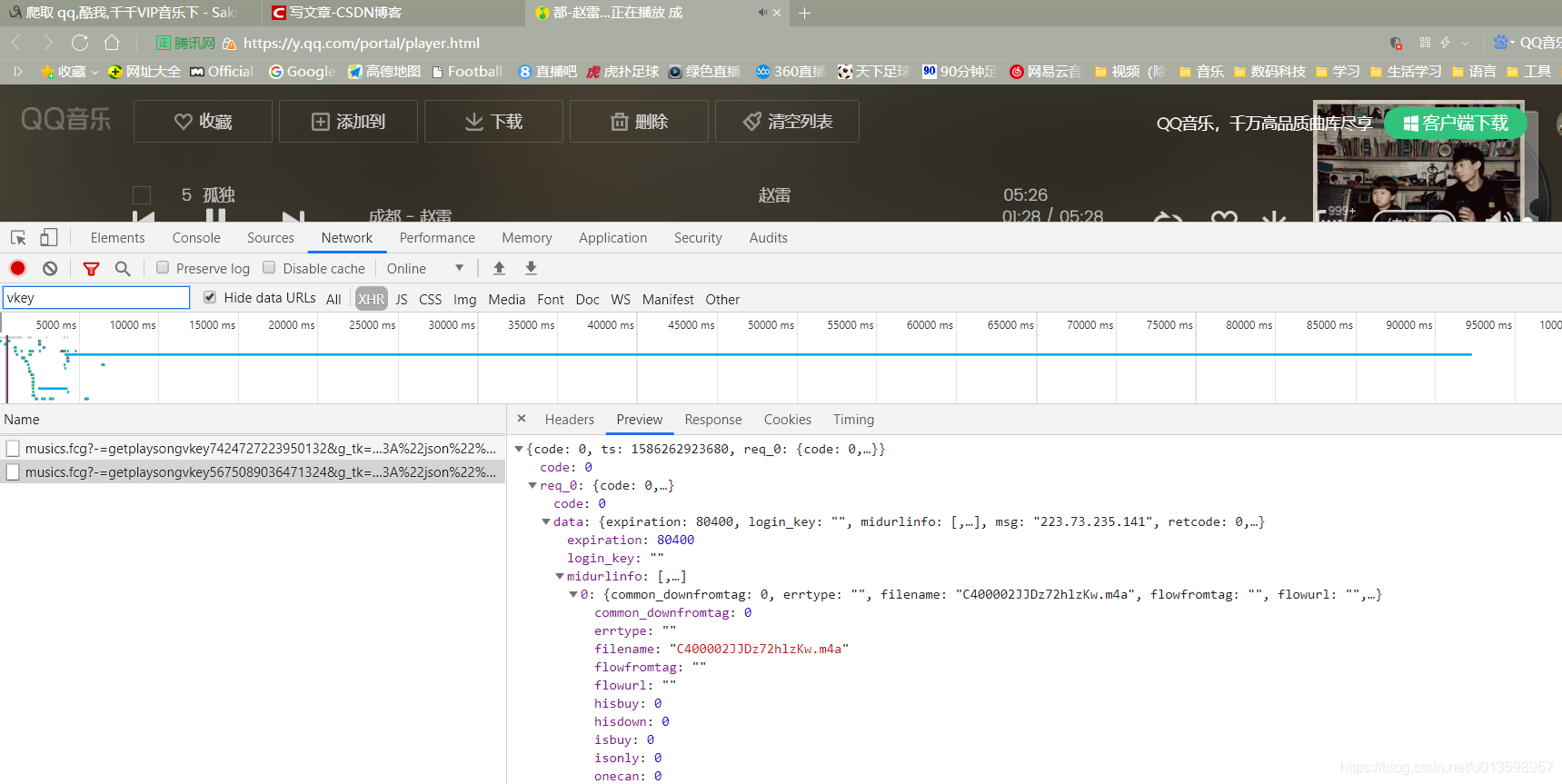Click the 删除 button
This screenshot has height=784, width=1562.
point(639,121)
